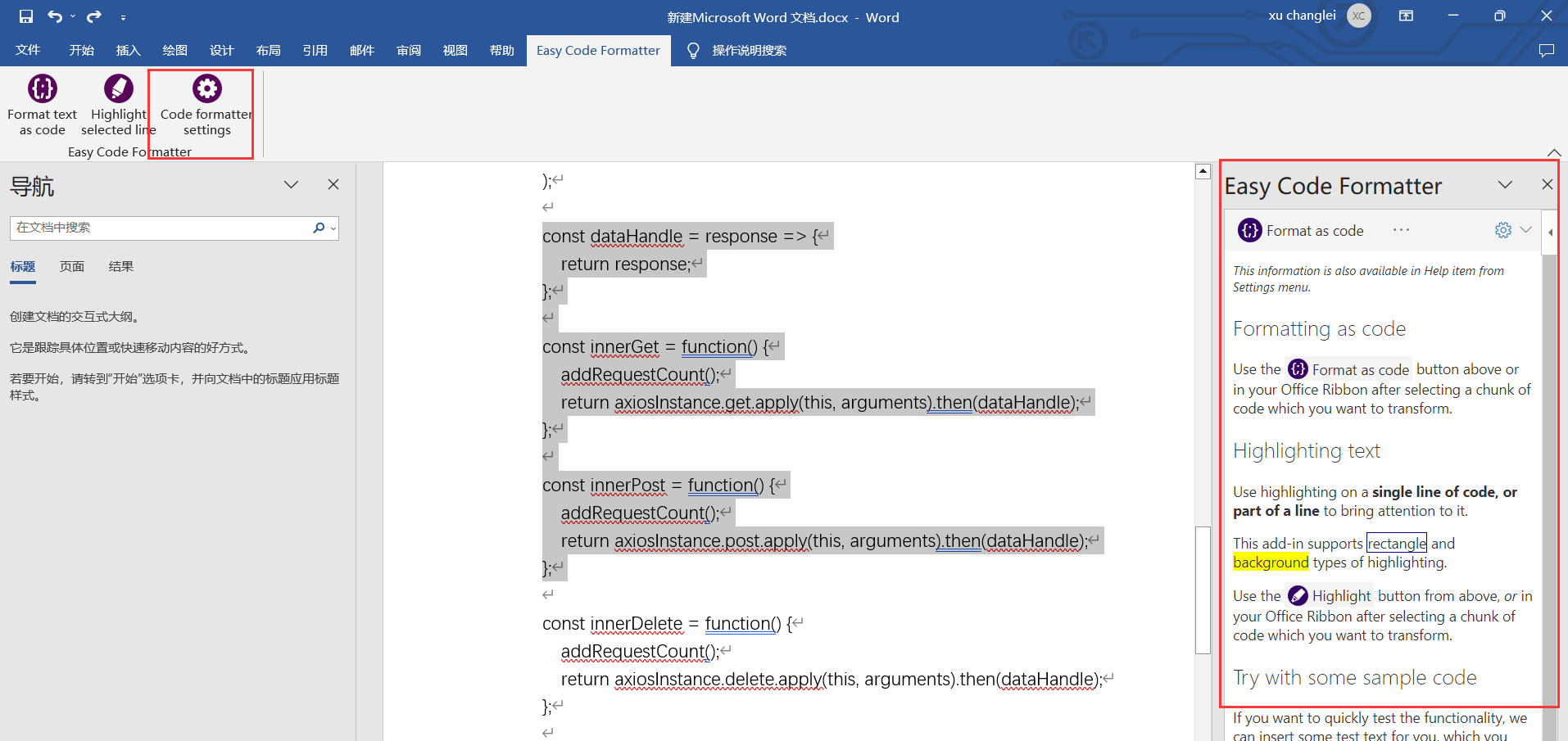Switch to the 布局 ribbon tab

pos(269,51)
